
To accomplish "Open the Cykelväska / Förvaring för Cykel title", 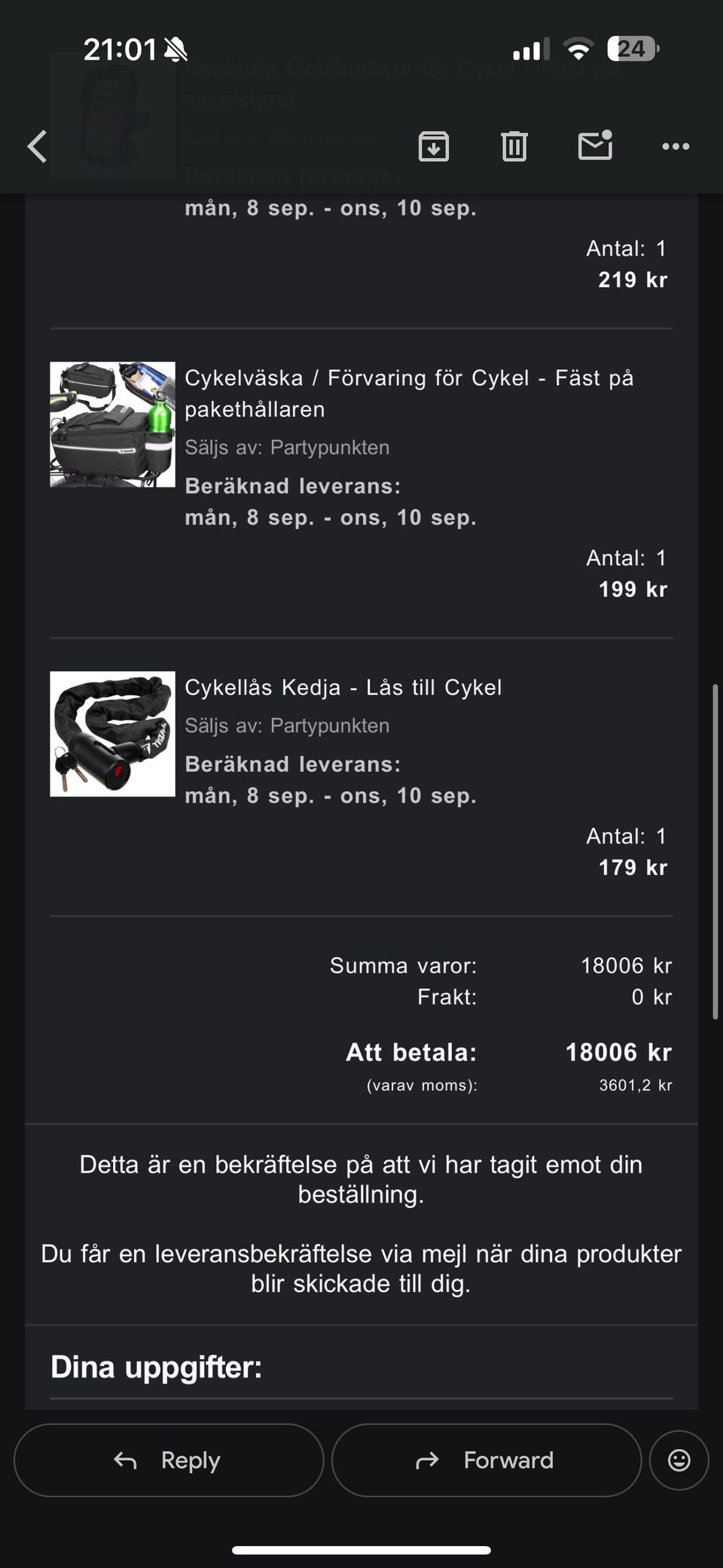I will coord(409,393).
